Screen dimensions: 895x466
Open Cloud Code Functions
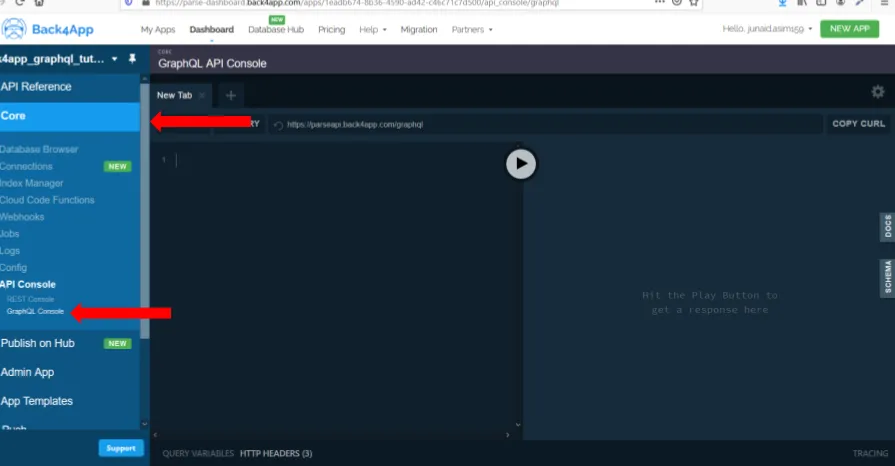pyautogui.click(x=47, y=200)
